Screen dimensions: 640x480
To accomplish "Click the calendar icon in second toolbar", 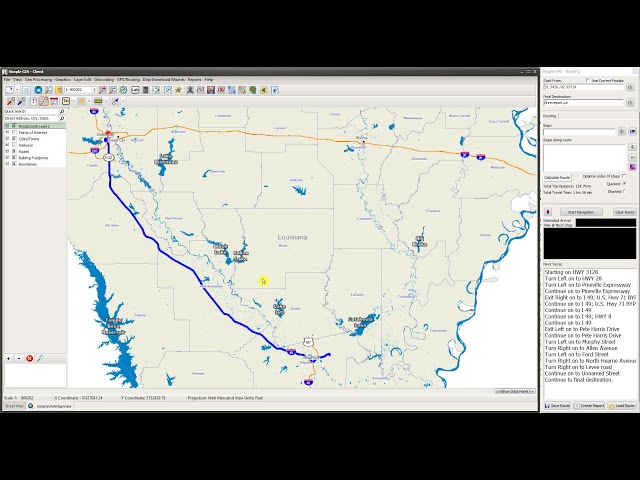I will point(54,101).
